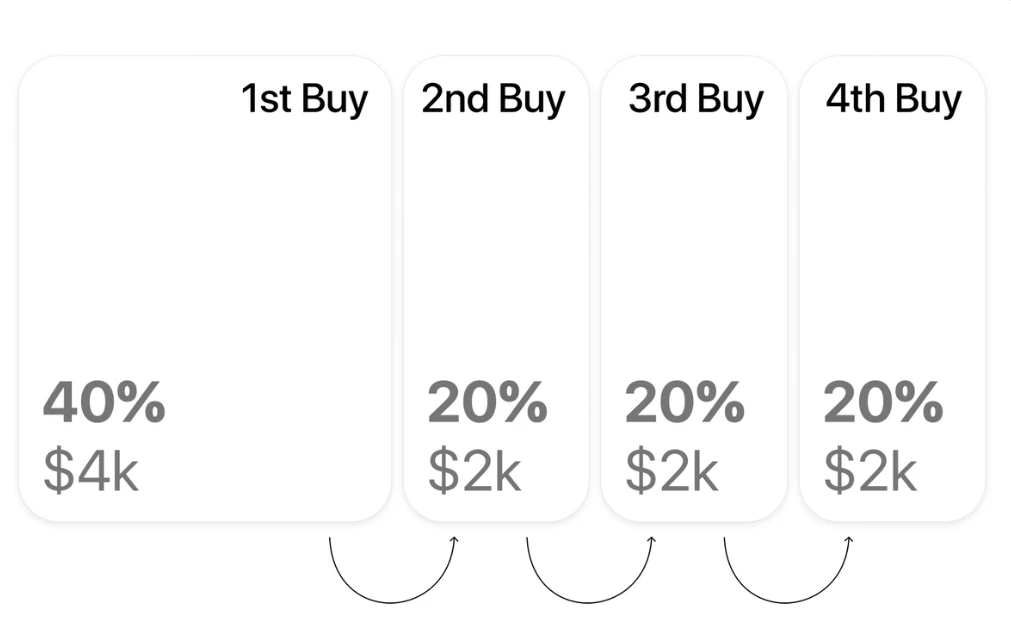Pick the $2k amount in the 4th Buy card
The width and height of the screenshot is (1011, 619).
click(870, 470)
